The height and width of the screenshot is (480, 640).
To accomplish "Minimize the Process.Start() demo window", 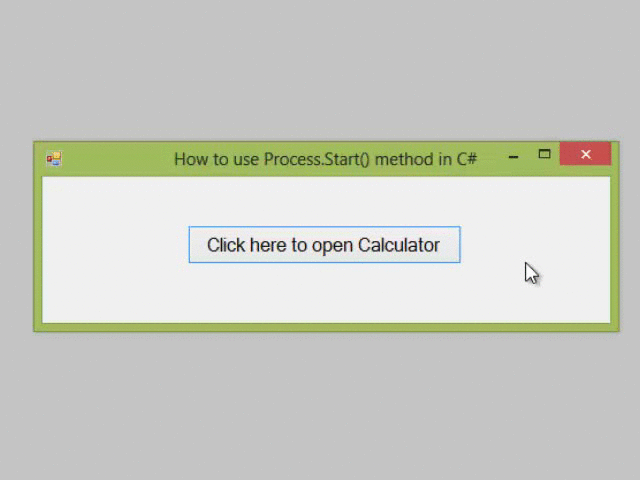I will tap(513, 156).
